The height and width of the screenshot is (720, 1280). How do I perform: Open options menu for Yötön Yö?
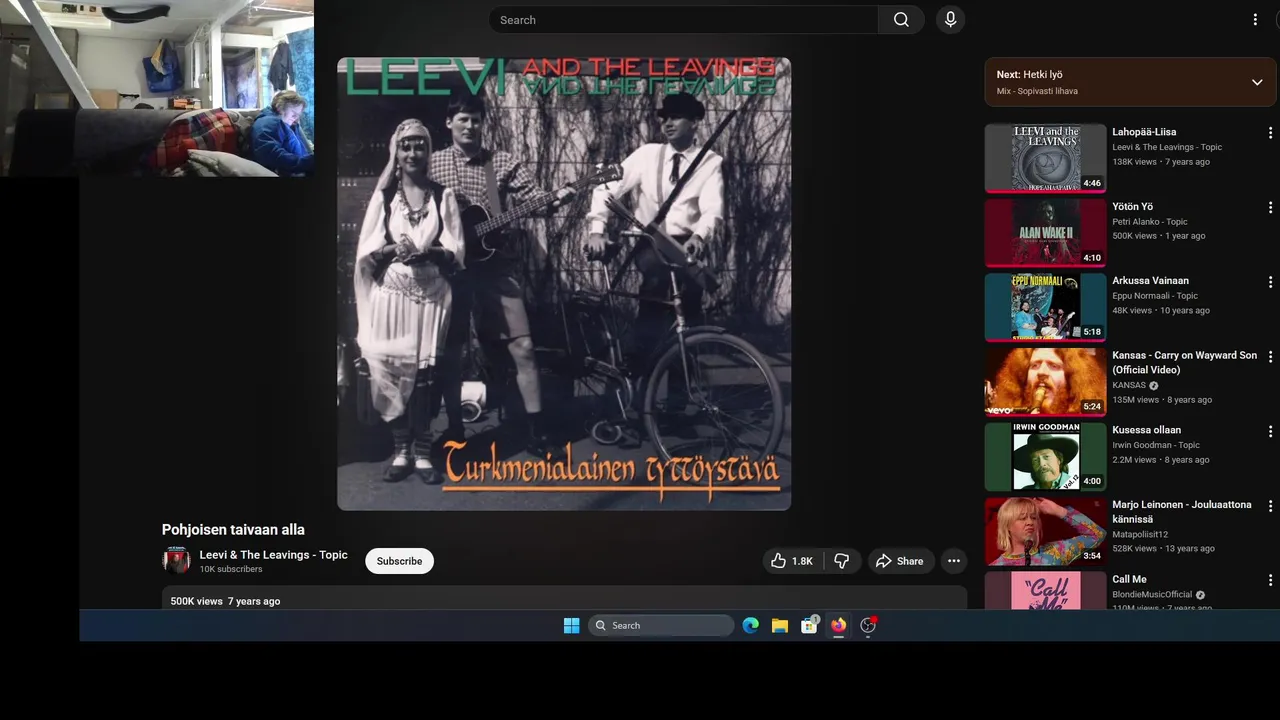click(x=1271, y=208)
